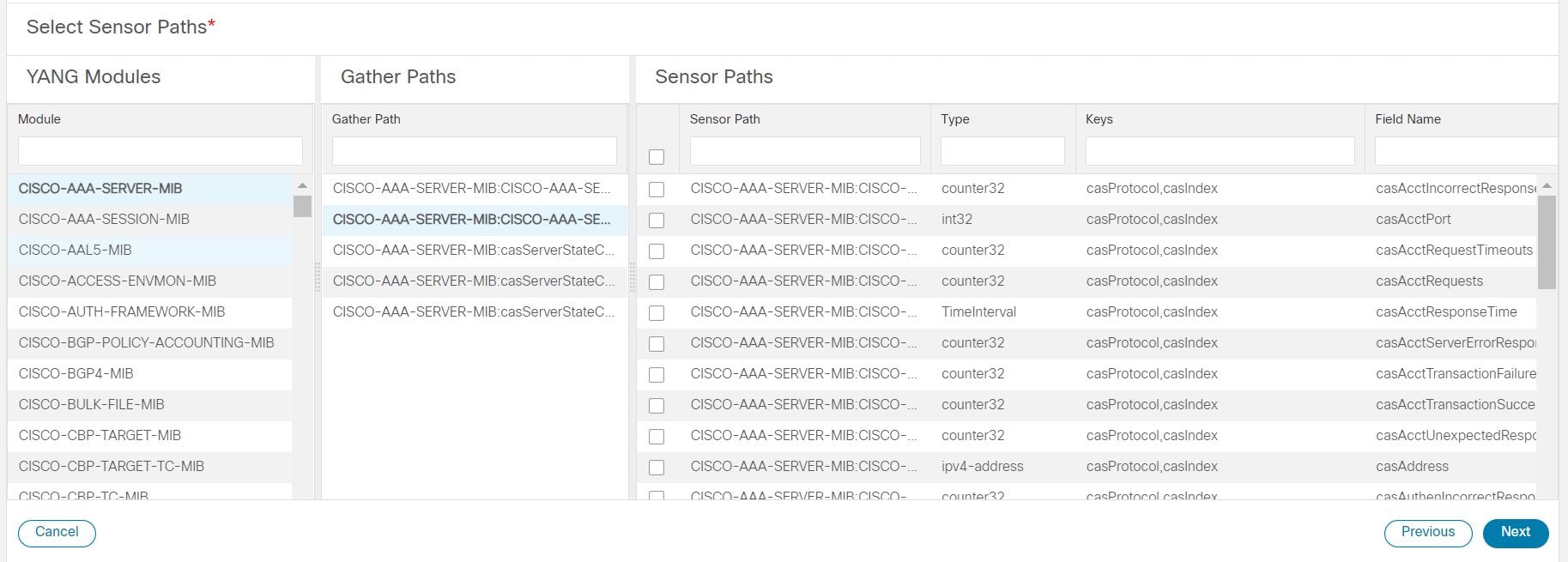The width and height of the screenshot is (1568, 562).
Task: Check the casAcctResponseTime row checkbox
Action: coord(657,313)
